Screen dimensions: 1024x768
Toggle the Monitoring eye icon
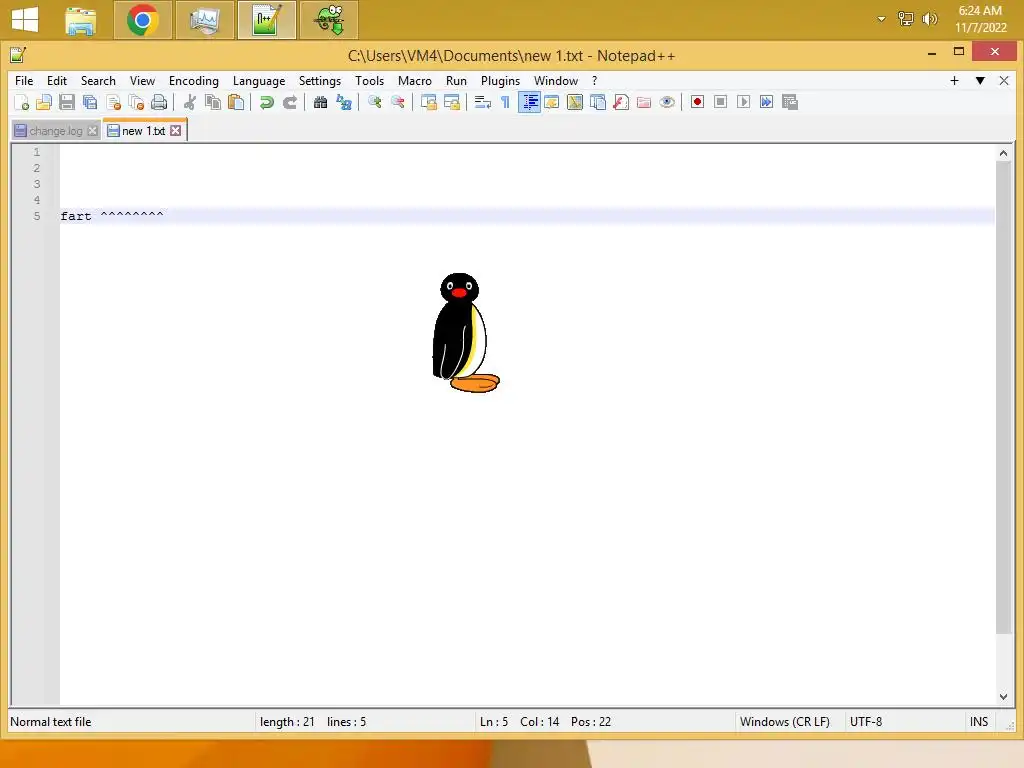[x=667, y=103]
